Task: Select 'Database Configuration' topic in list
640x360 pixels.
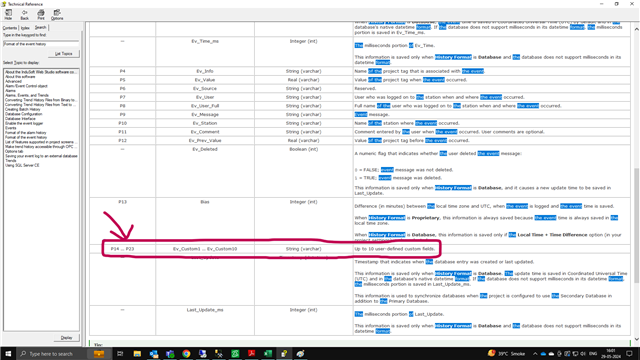Action: pos(24,114)
